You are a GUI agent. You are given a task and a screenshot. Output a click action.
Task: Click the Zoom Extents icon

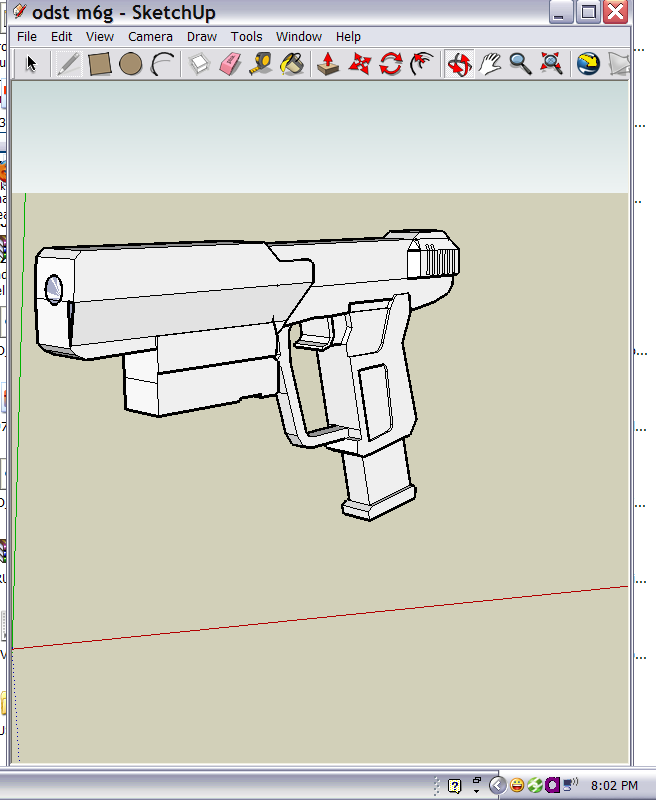[x=551, y=64]
